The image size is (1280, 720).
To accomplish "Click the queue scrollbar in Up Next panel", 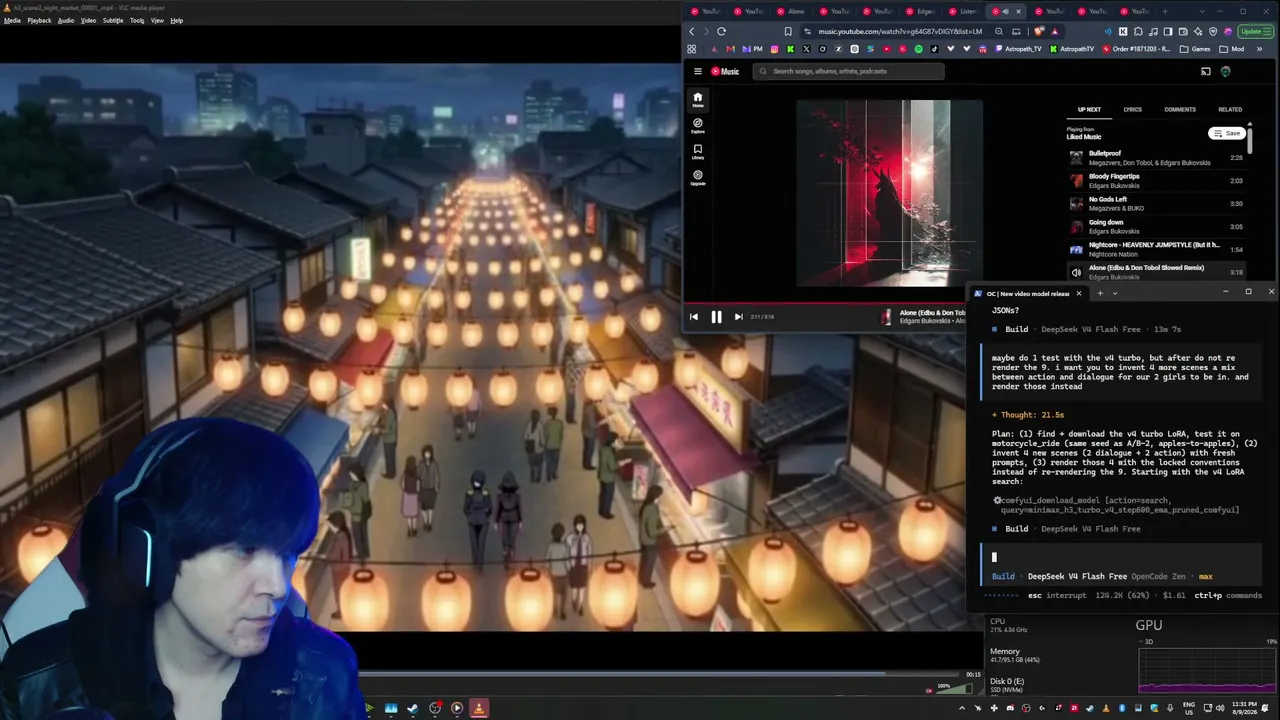I will tap(1250, 140).
